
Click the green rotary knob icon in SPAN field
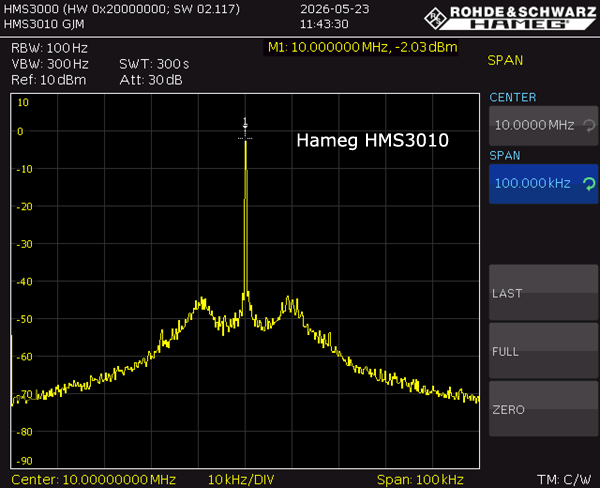589,184
